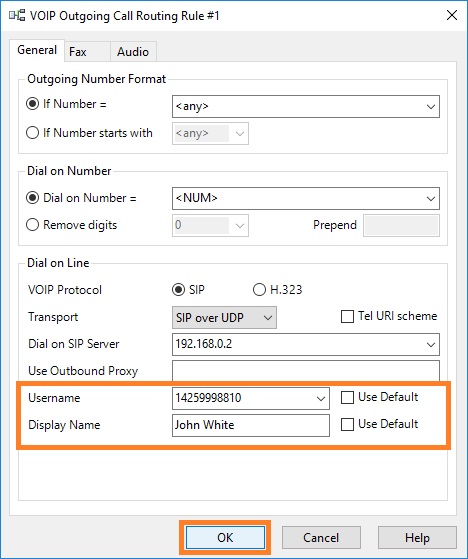Screen dimensions: 468x559
Task: Check Use Default beside Display Name
Action: click(x=347, y=425)
